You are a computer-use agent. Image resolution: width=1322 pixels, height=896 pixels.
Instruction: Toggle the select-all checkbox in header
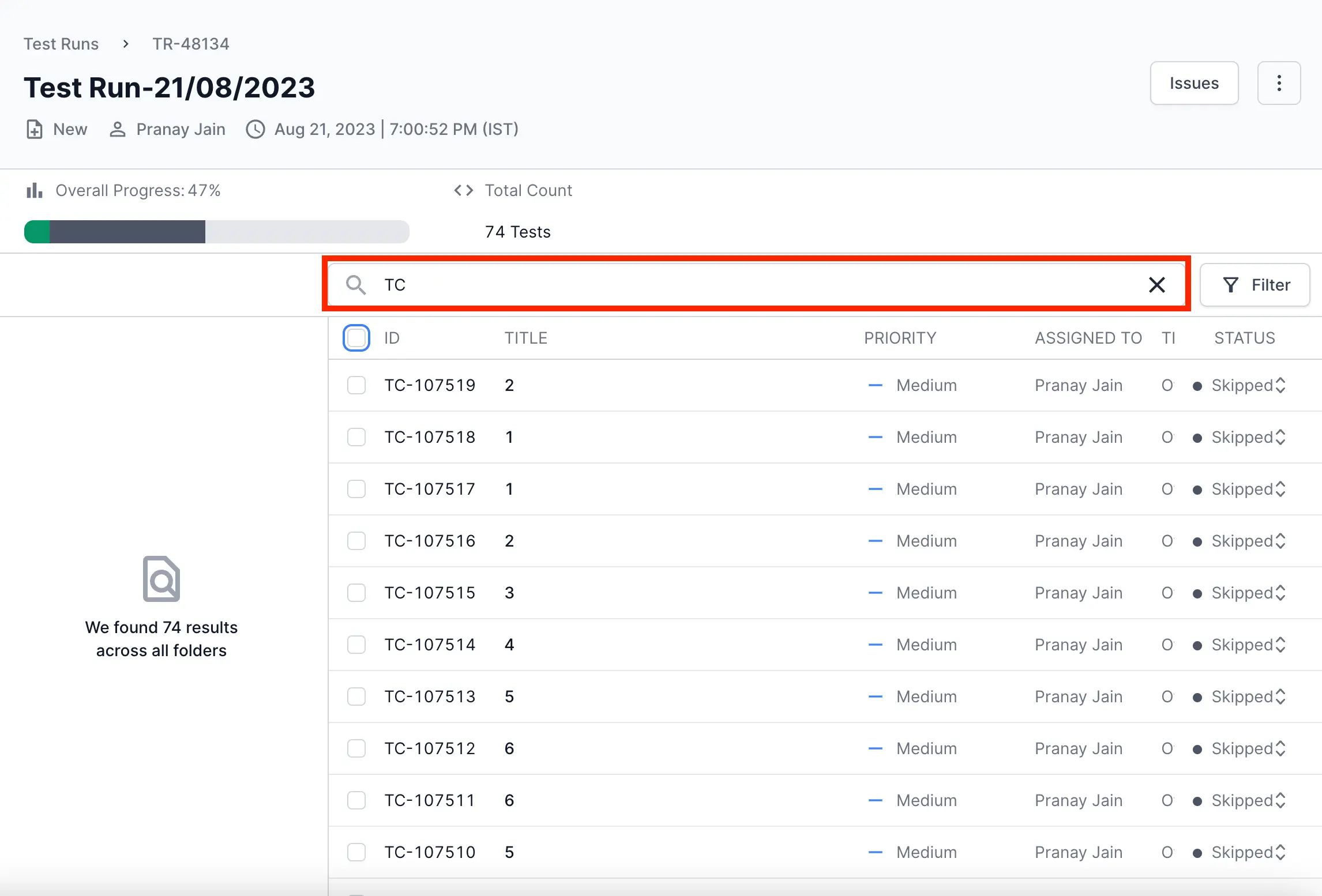pyautogui.click(x=356, y=338)
